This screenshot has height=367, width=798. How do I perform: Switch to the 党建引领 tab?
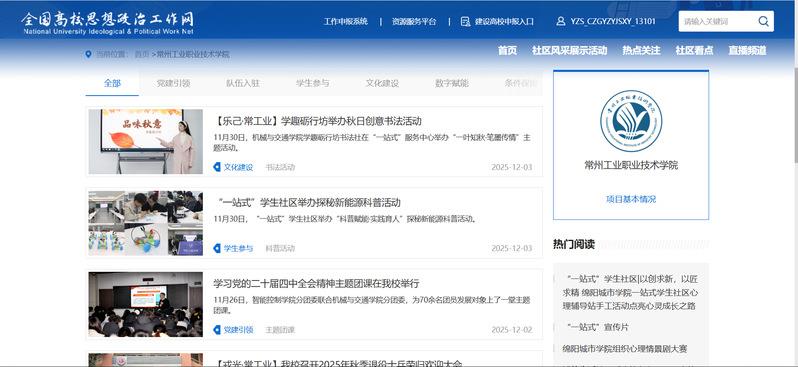pos(174,83)
